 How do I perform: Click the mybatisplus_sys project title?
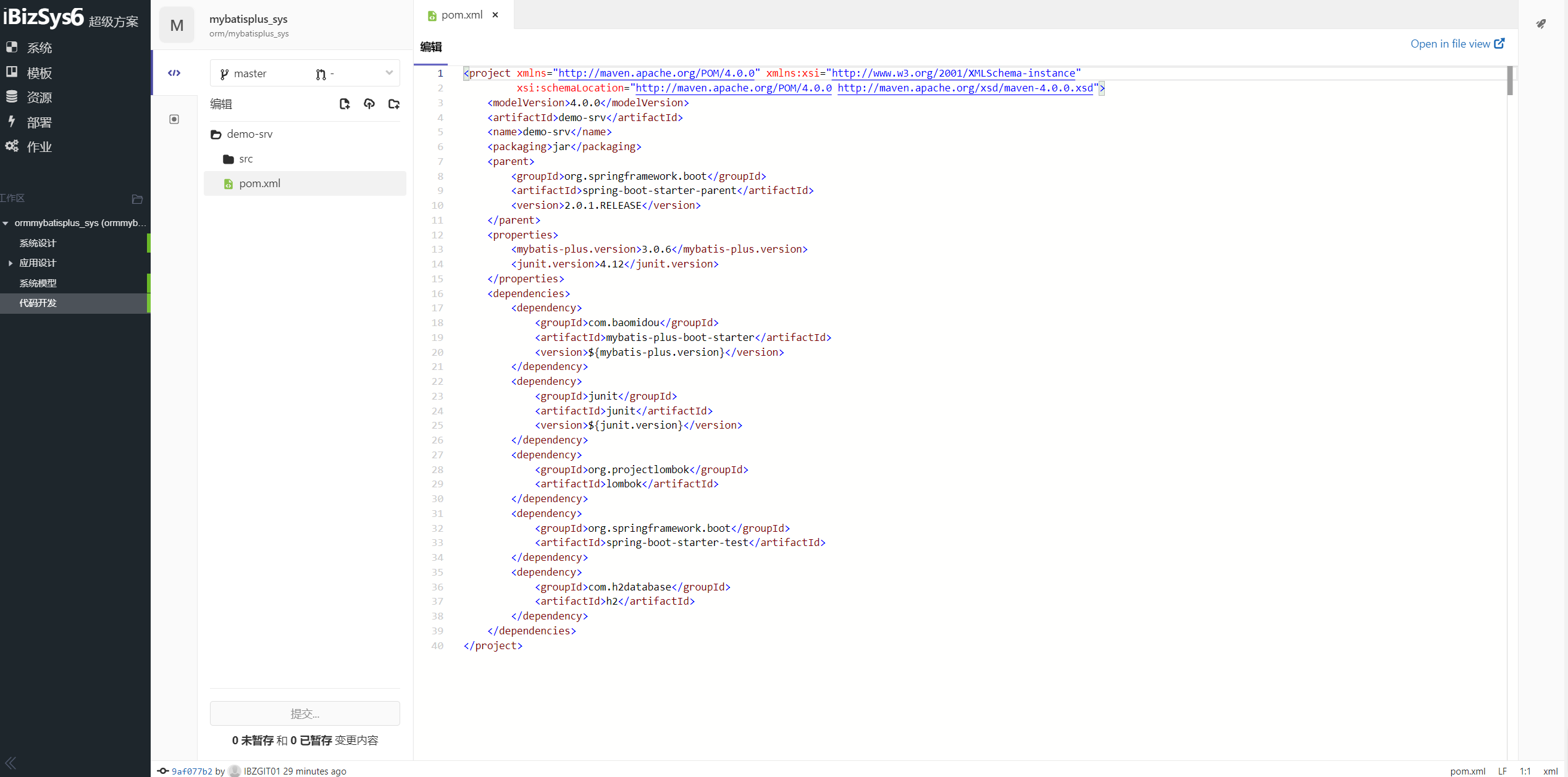248,19
